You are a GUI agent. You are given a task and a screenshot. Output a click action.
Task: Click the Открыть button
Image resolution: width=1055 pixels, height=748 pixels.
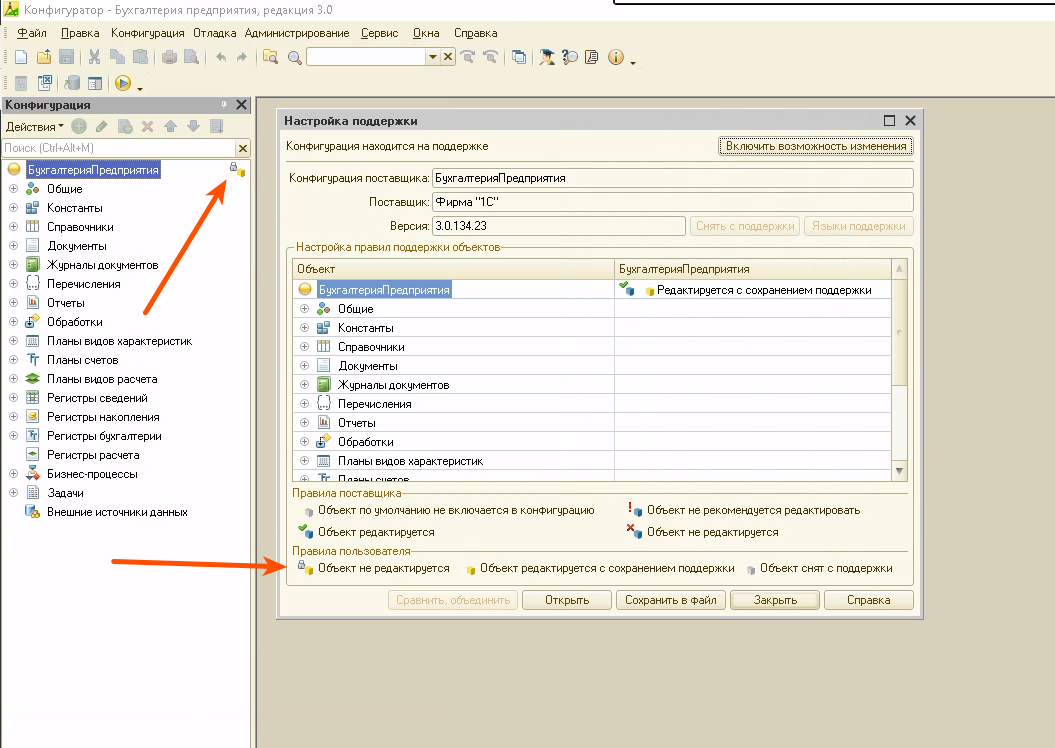[567, 600]
